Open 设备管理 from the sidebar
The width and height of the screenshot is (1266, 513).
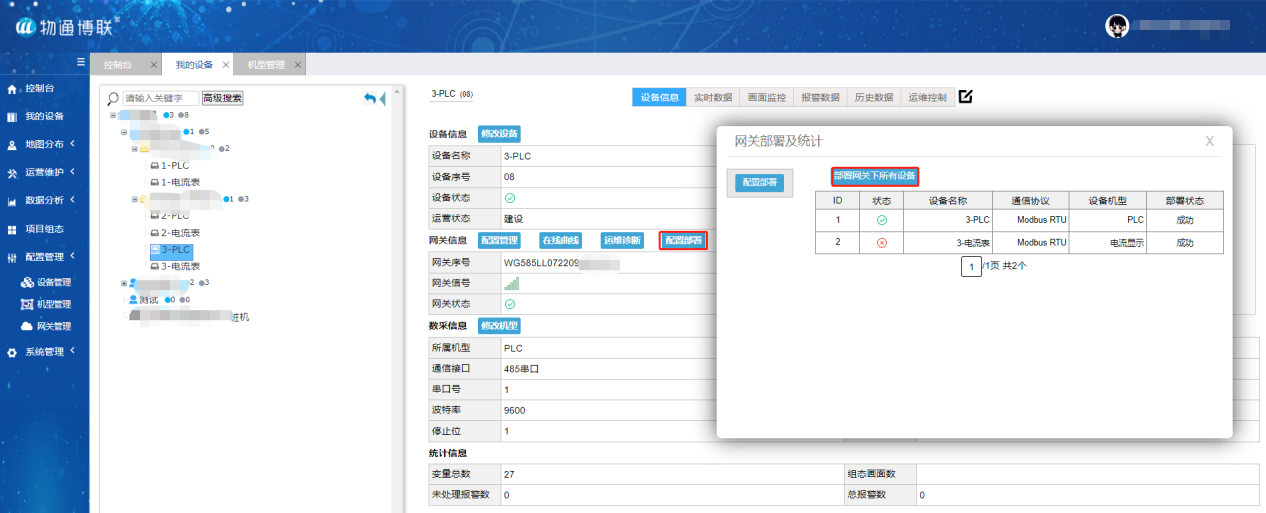click(53, 282)
